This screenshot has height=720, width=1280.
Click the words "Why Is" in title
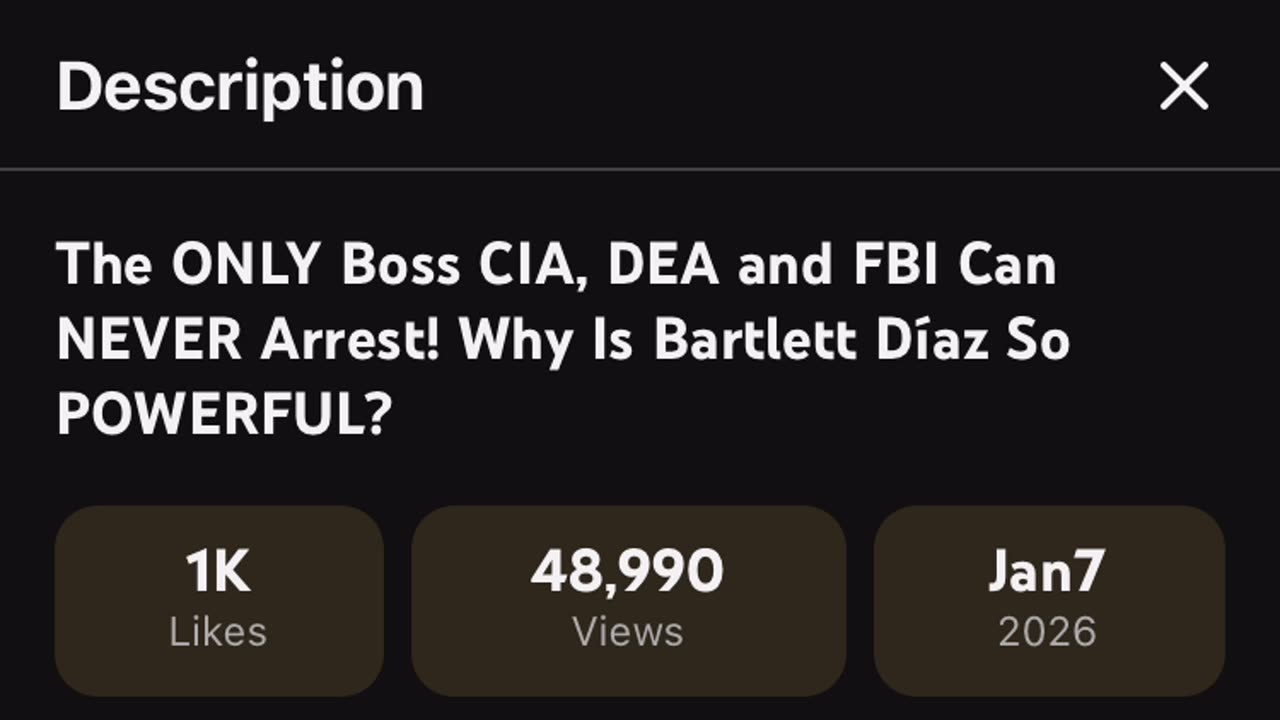[549, 341]
